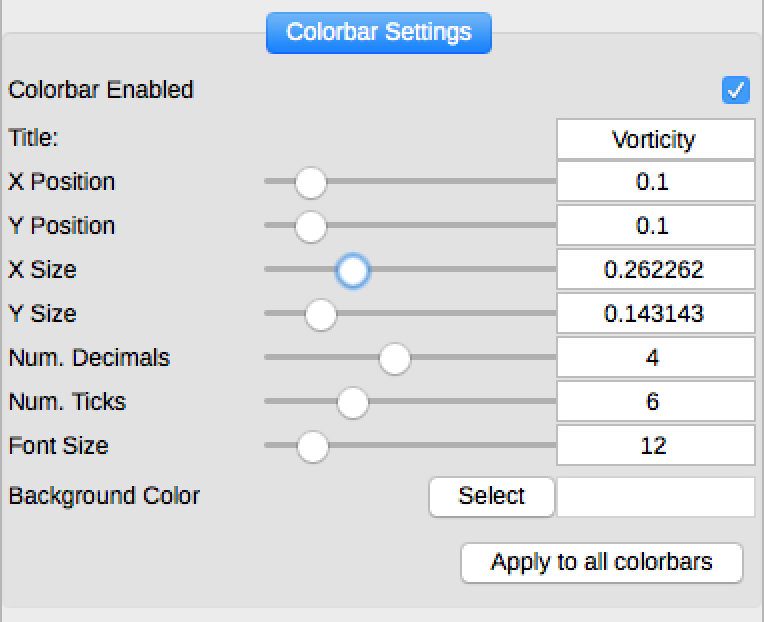Uncheck the Colorbar Enabled checkbox
The width and height of the screenshot is (764, 622).
point(736,90)
